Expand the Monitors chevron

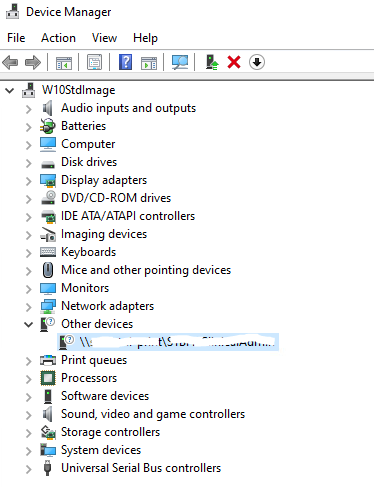pos(29,289)
